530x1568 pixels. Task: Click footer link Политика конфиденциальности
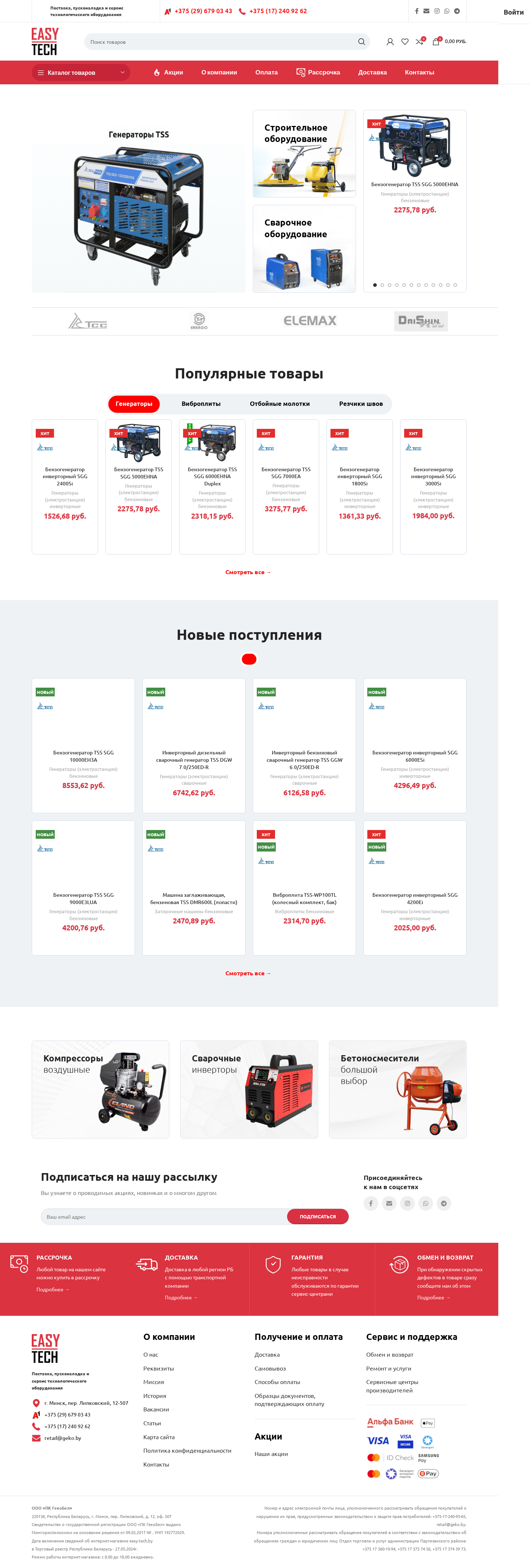click(x=187, y=1450)
